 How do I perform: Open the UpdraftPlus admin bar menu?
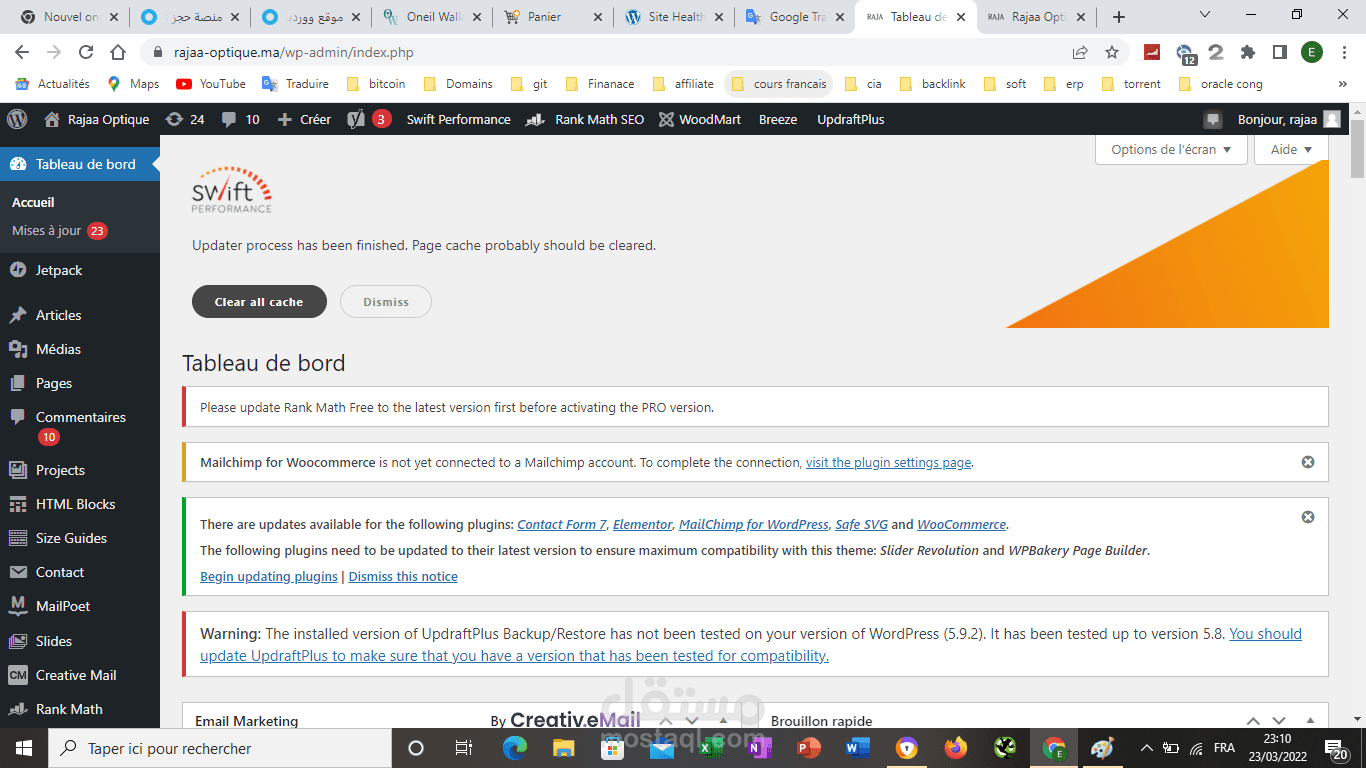tap(851, 119)
